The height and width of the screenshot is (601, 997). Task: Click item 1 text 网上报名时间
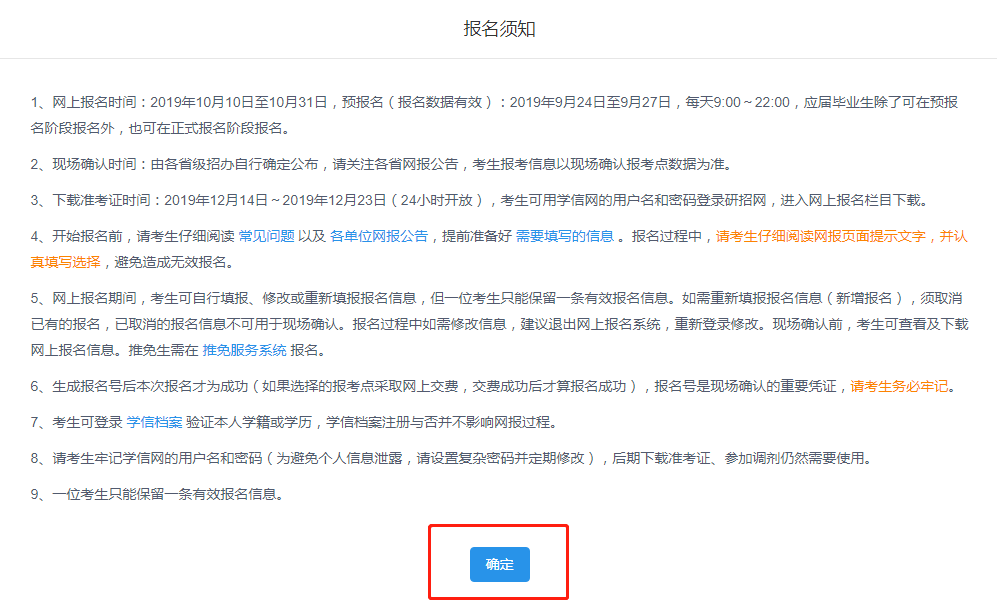[94, 102]
